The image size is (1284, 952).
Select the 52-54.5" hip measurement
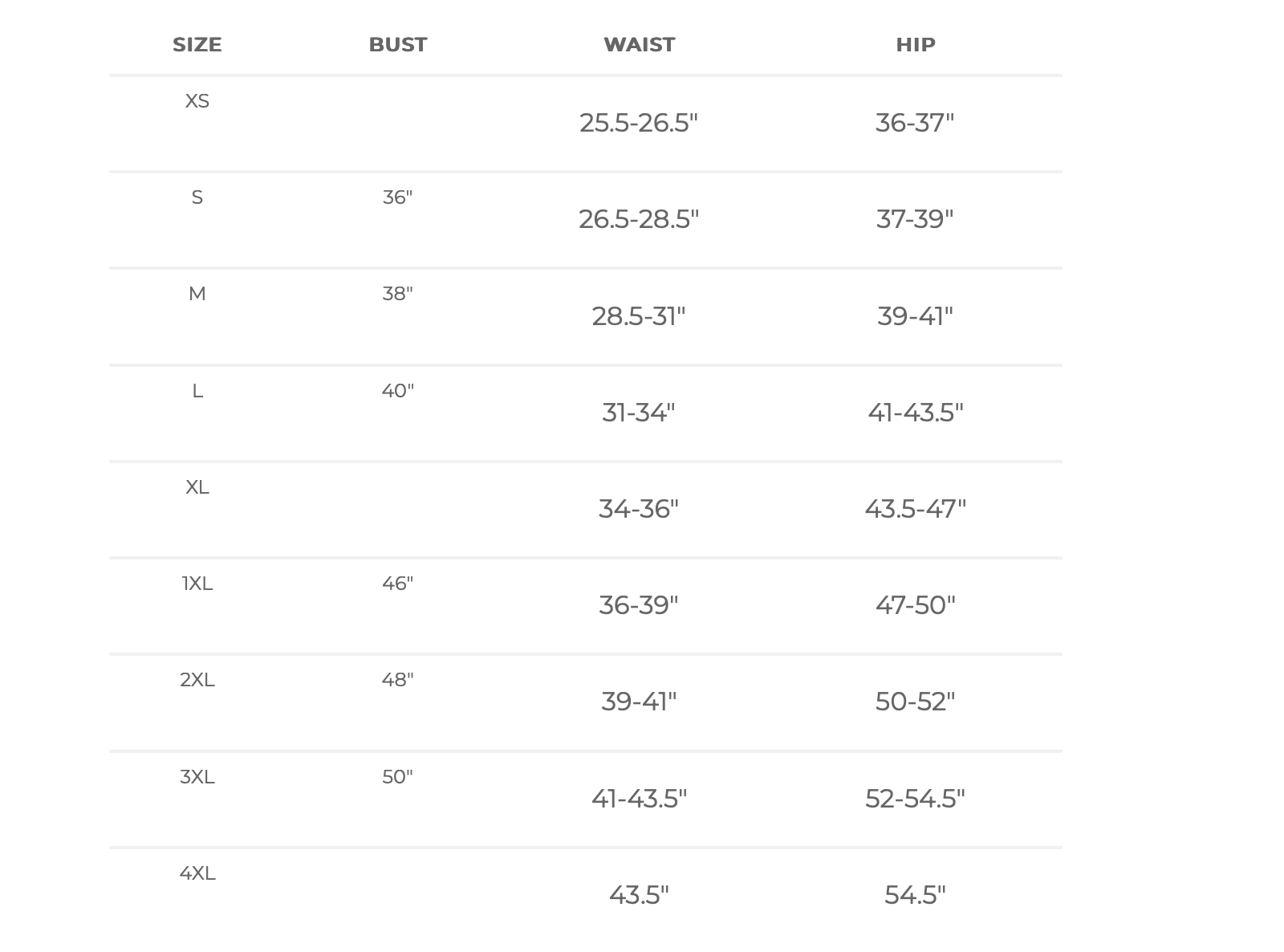[x=915, y=799]
